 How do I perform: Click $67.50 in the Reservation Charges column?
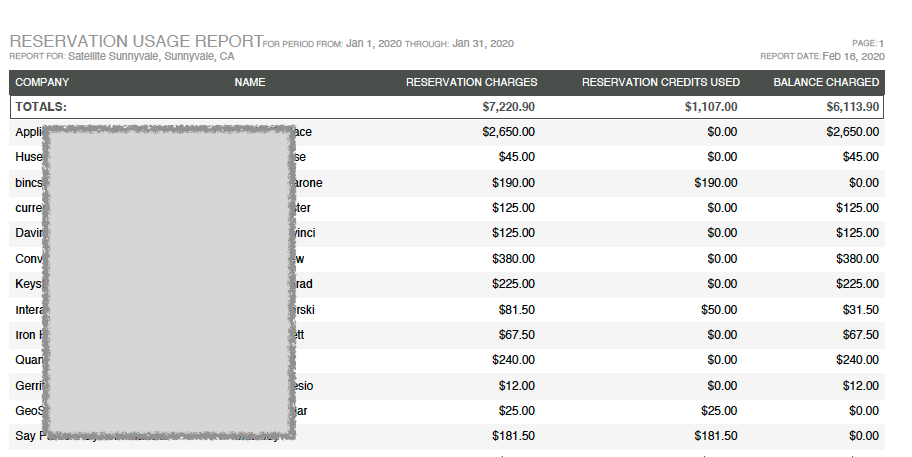(x=516, y=335)
